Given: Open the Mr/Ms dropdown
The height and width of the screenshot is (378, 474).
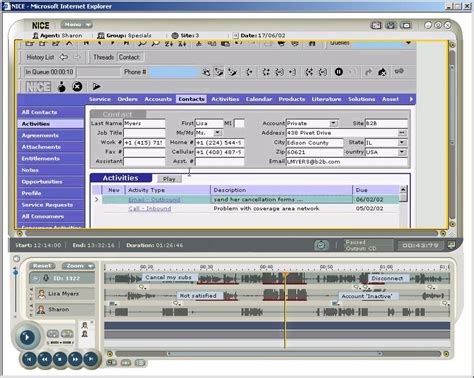Looking at the screenshot, I should click(218, 133).
